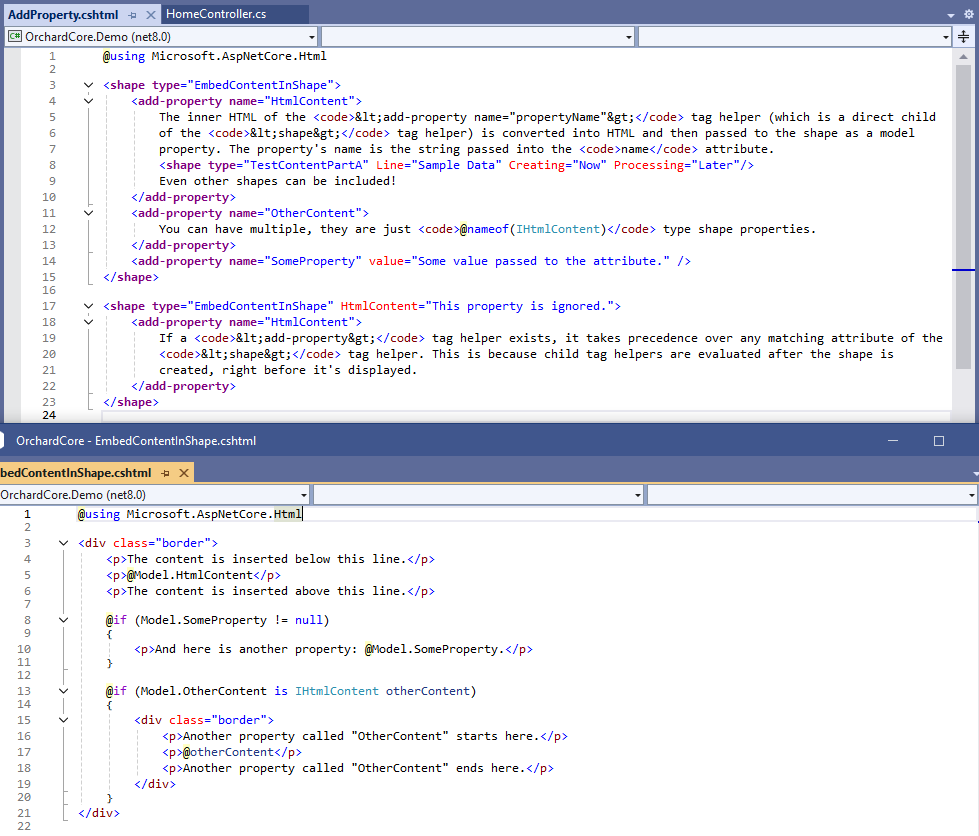Click @otherContent on line 17
The width and height of the screenshot is (979, 836).
point(229,752)
